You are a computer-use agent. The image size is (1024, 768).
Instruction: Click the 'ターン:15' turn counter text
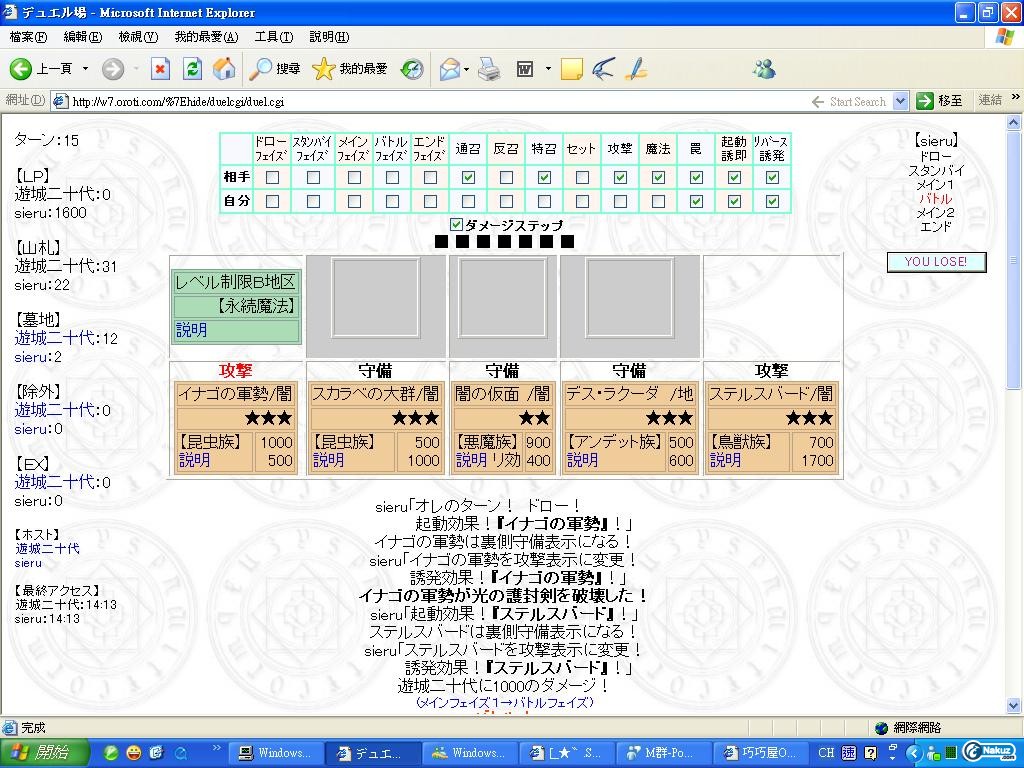click(x=46, y=140)
